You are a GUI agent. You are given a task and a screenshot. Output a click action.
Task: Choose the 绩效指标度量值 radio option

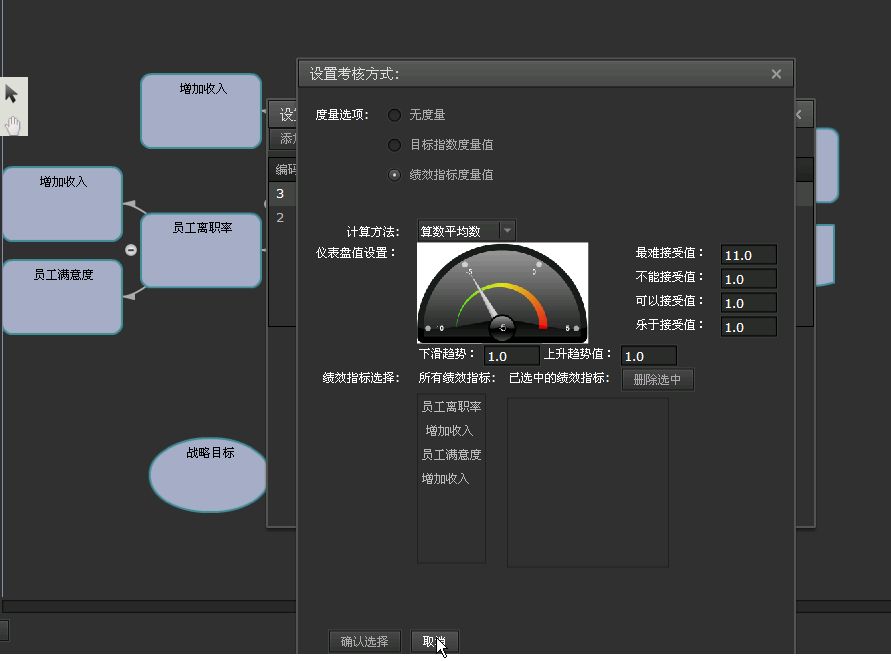tap(395, 175)
